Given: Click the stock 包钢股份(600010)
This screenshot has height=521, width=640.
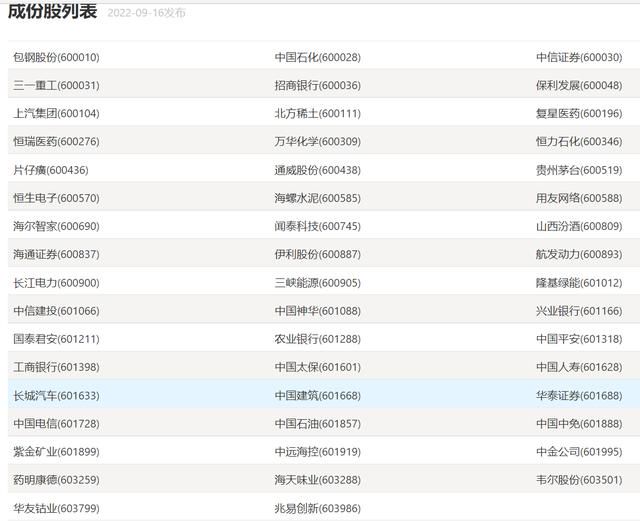Looking at the screenshot, I should [56, 57].
